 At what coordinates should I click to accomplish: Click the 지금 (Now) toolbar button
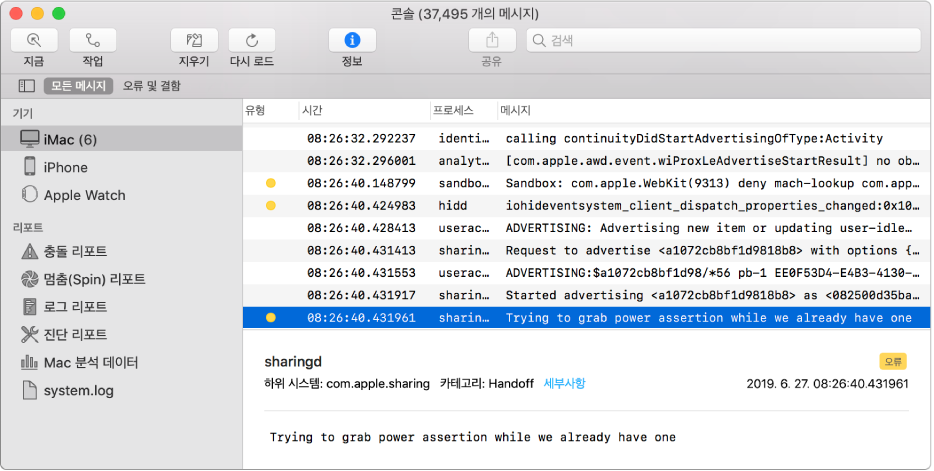pos(34,40)
